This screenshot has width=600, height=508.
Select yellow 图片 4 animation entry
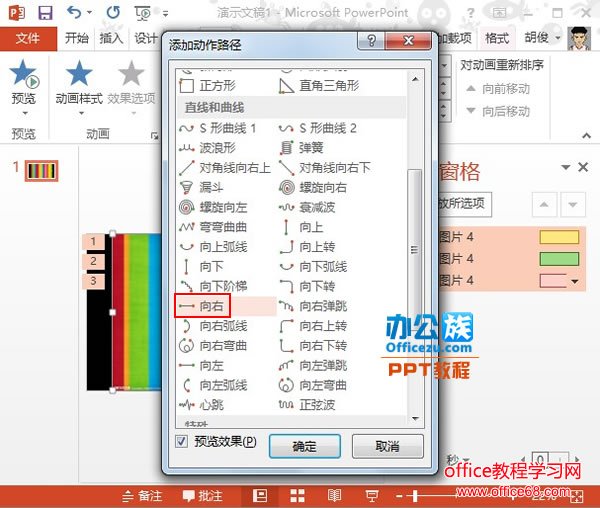(510, 237)
